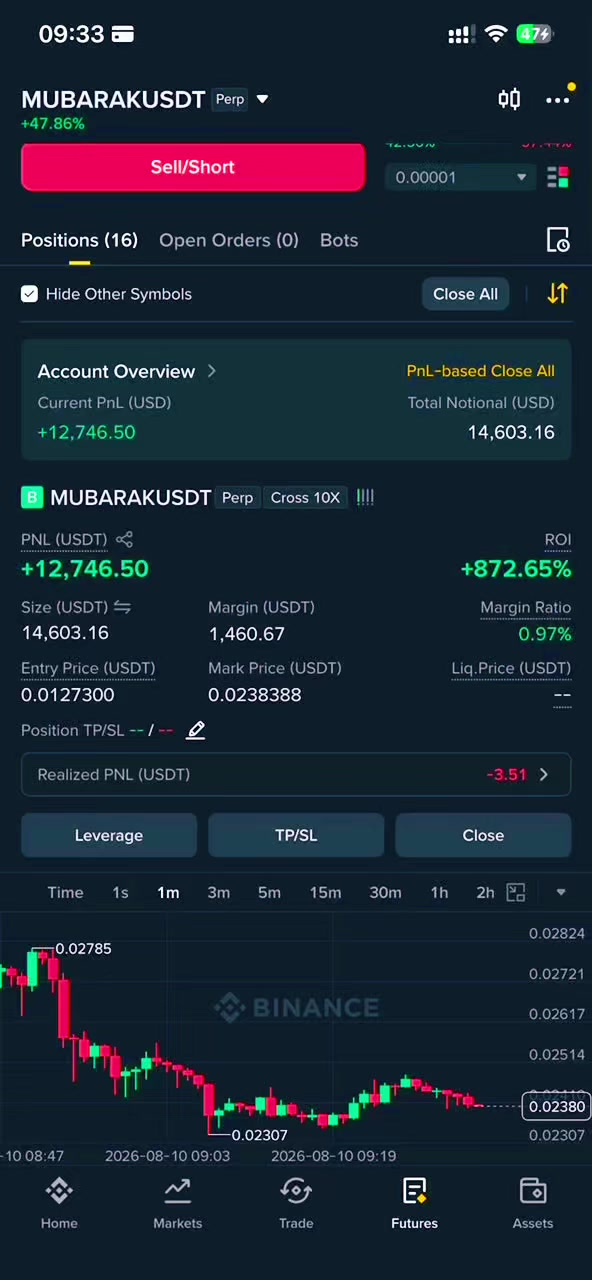This screenshot has width=592, height=1280.
Task: Tap the order history icon beside Bots
Action: tap(558, 240)
